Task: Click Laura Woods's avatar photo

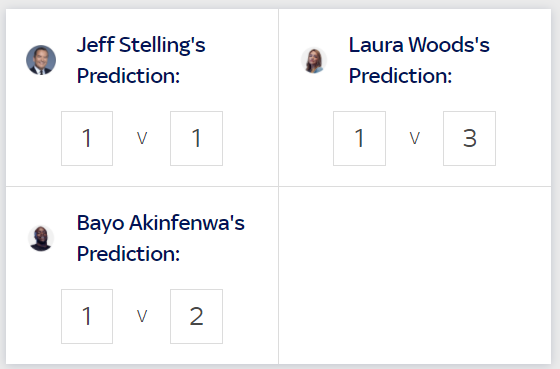Action: 314,60
